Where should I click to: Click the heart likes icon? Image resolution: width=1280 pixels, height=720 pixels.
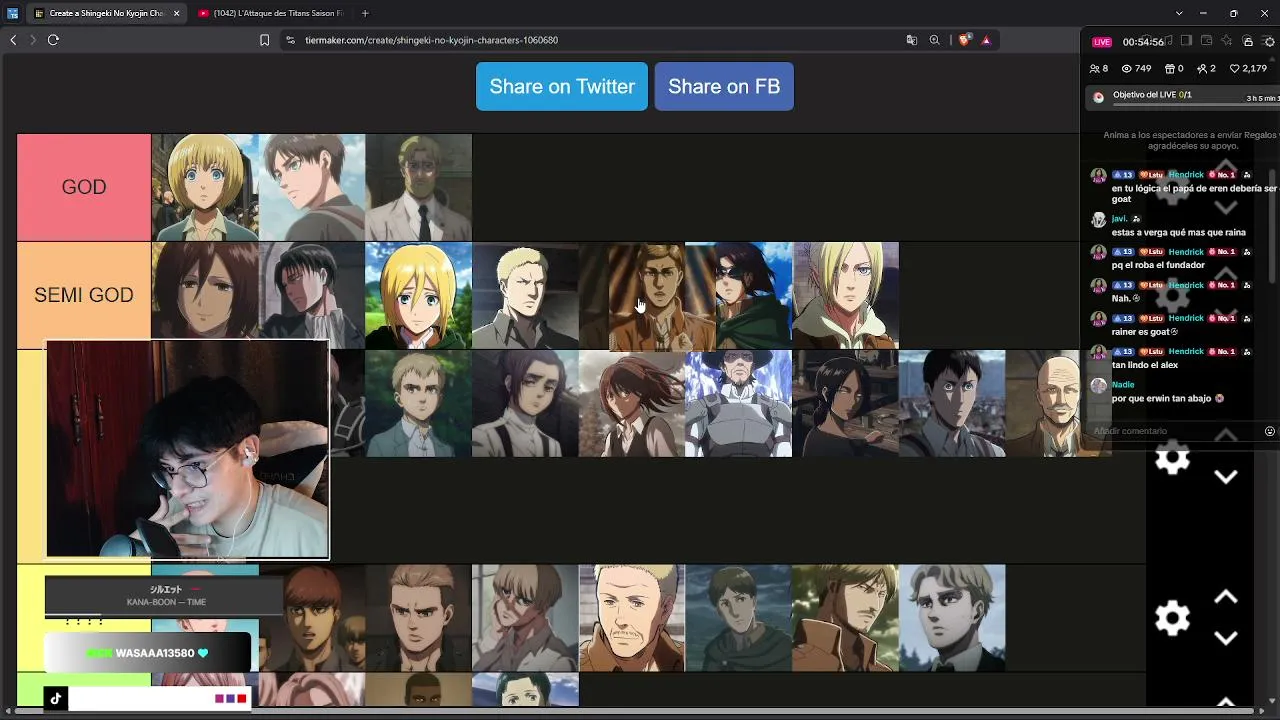[x=1235, y=69]
